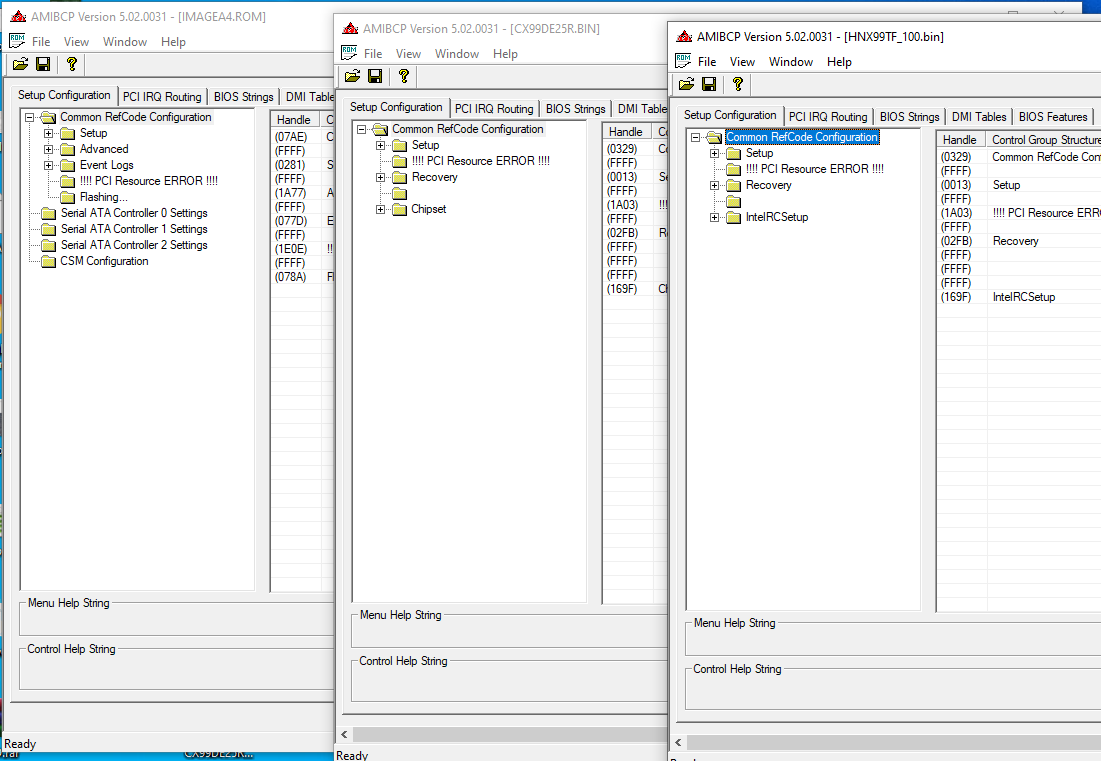1101x761 pixels.
Task: Save icon in HNX99TF_100.bin window toolbar
Action: click(x=709, y=84)
